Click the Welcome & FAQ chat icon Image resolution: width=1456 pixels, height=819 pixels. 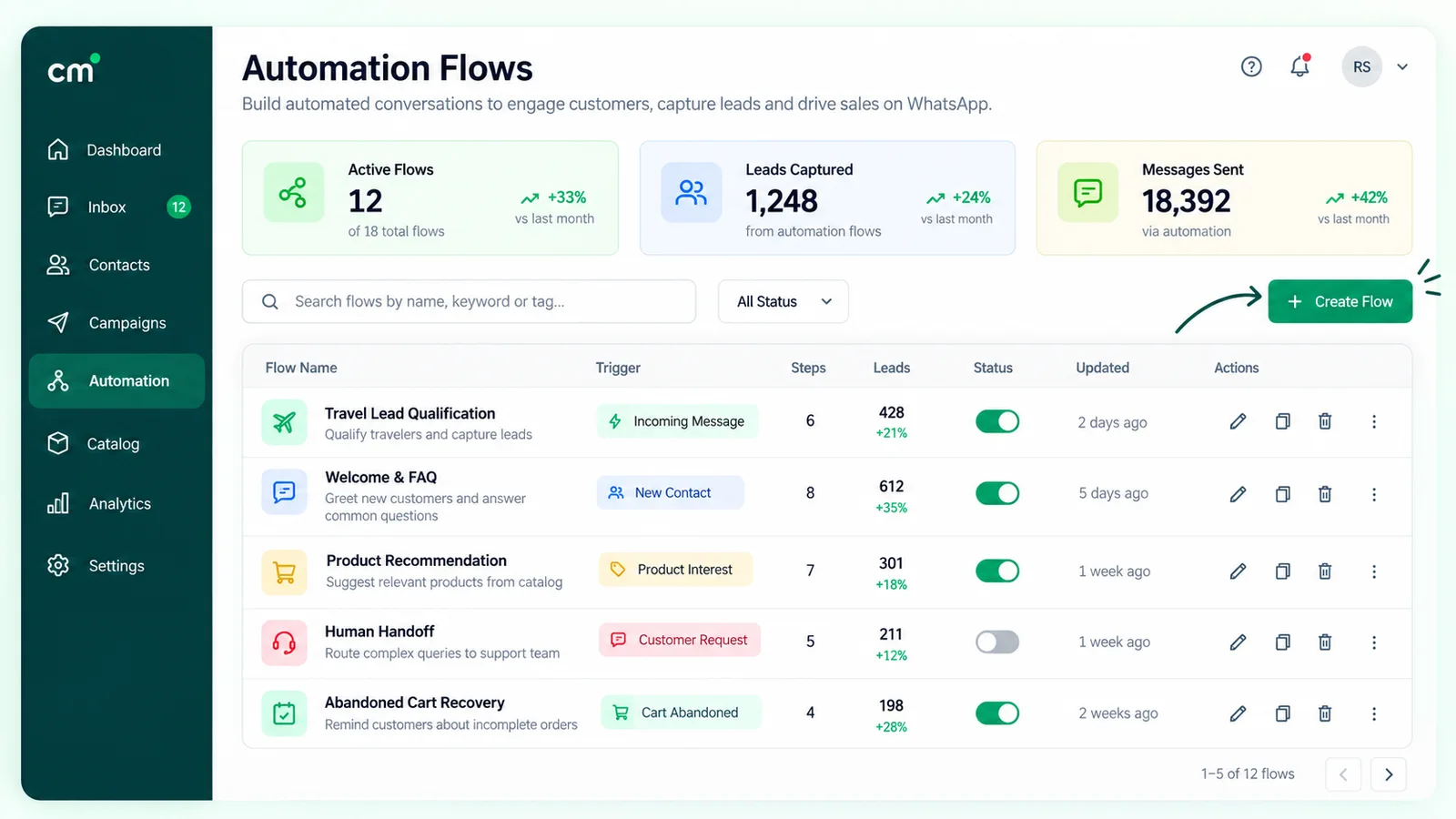[x=284, y=492]
